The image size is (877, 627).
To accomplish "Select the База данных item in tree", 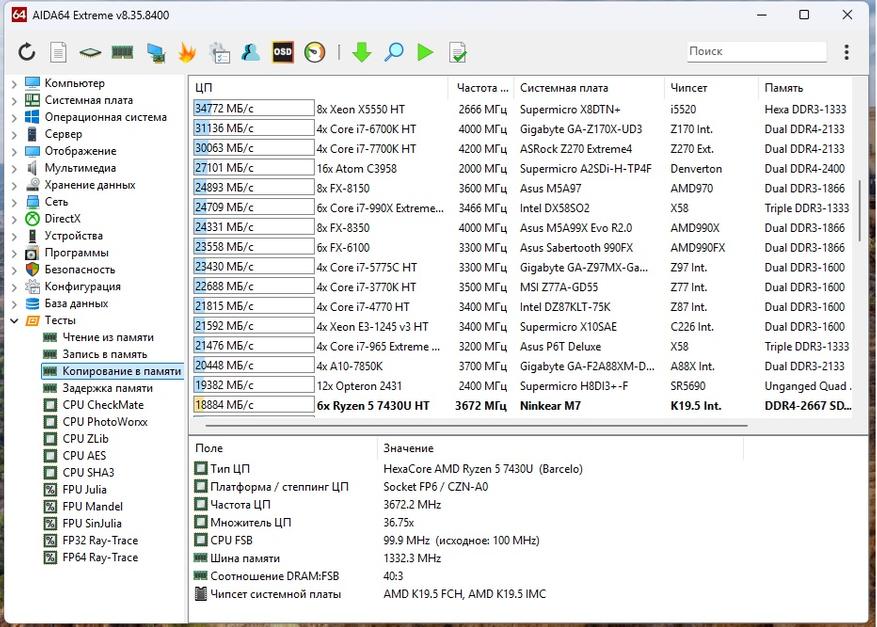I will click(x=76, y=303).
